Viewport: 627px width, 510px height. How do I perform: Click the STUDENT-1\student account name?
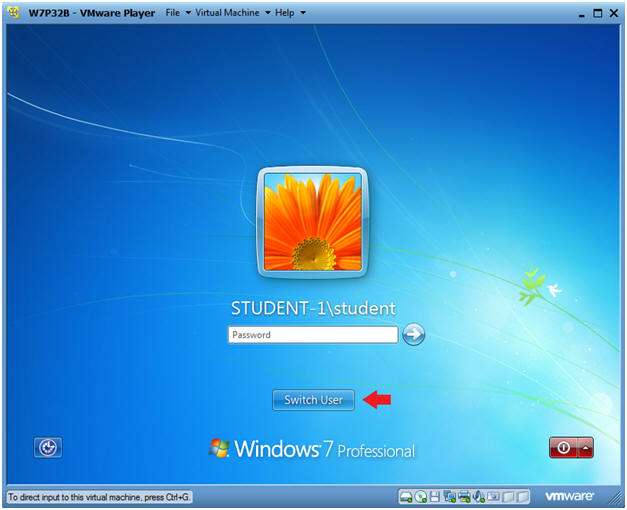314,308
